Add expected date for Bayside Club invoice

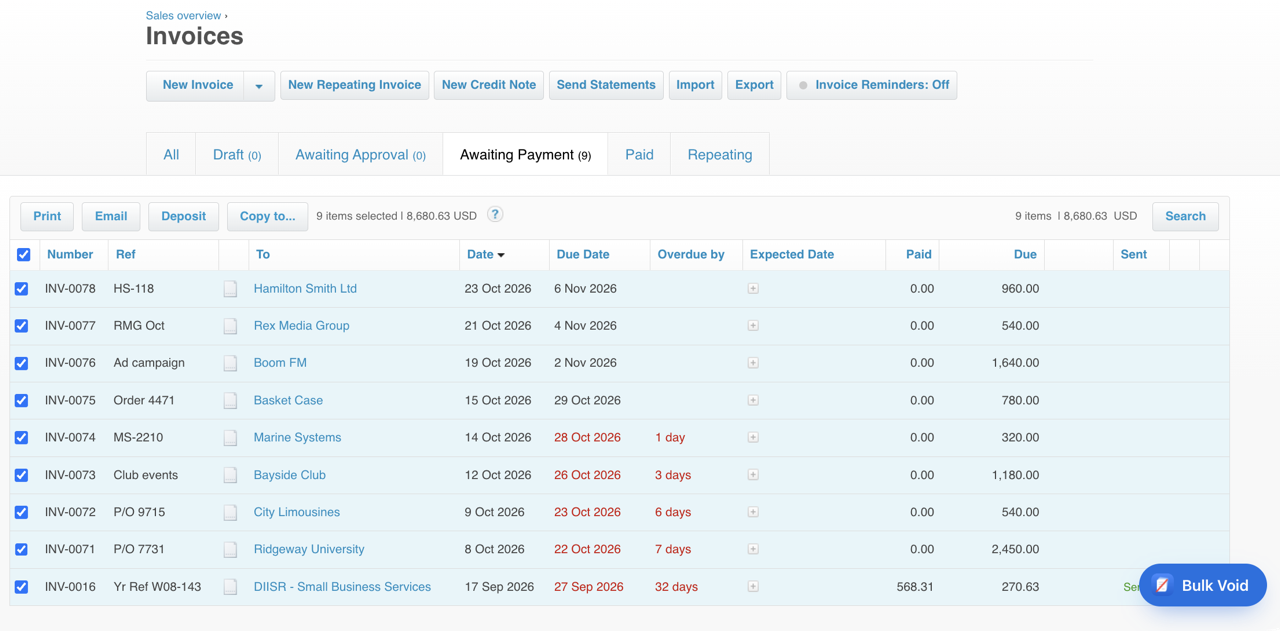(x=753, y=475)
